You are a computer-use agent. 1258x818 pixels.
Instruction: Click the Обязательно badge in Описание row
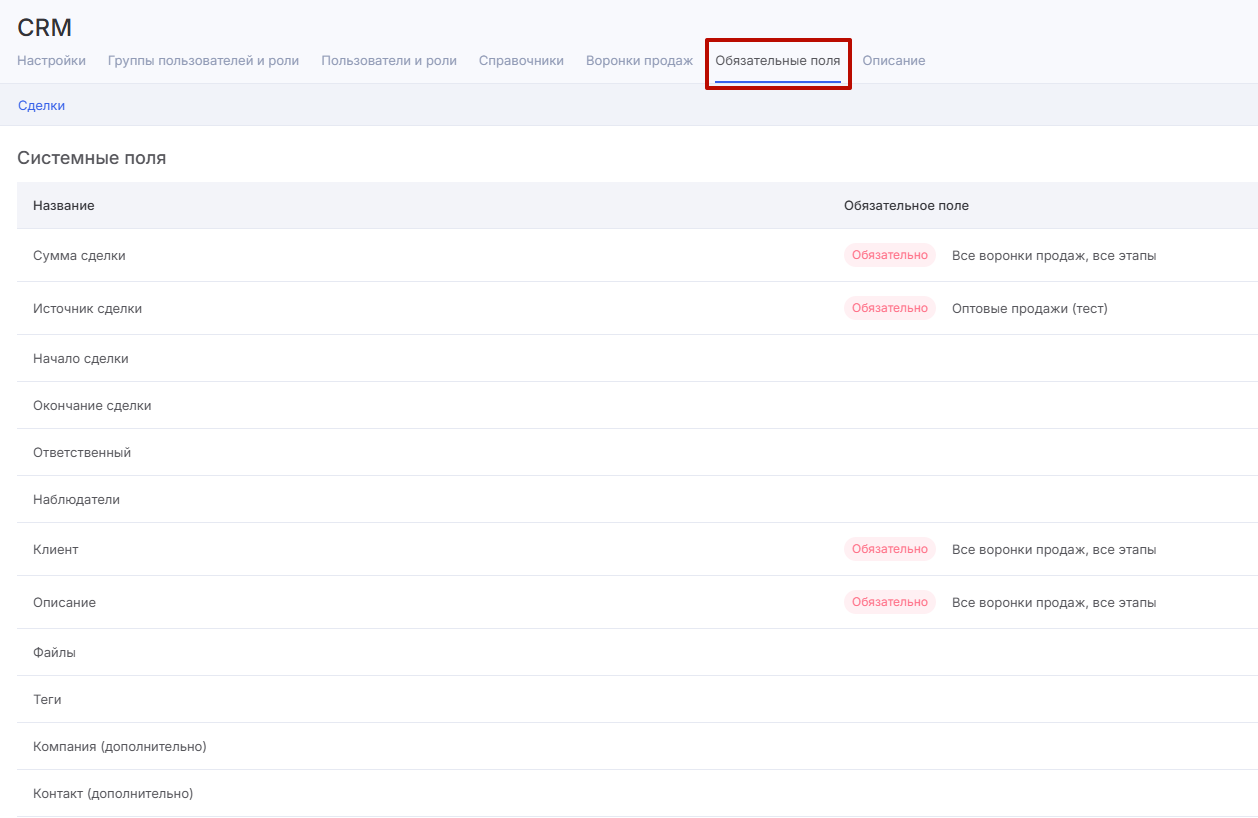click(889, 602)
